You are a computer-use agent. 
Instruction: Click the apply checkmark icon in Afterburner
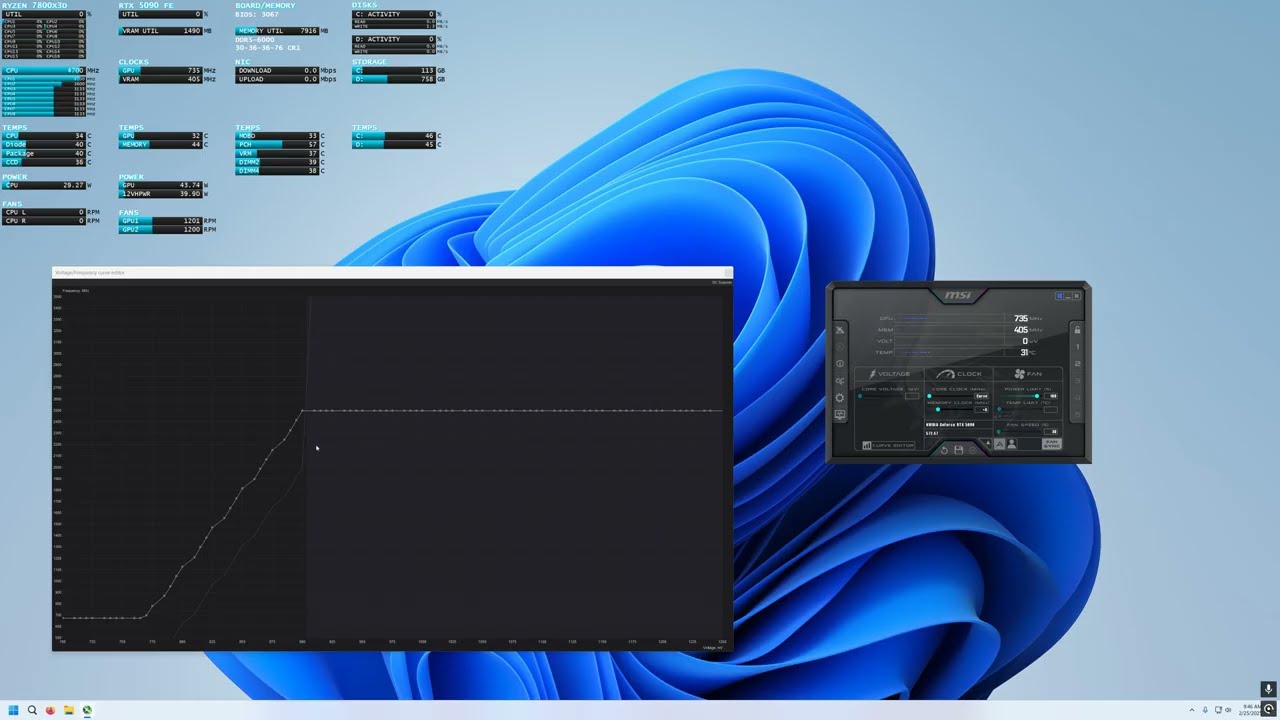pos(973,450)
